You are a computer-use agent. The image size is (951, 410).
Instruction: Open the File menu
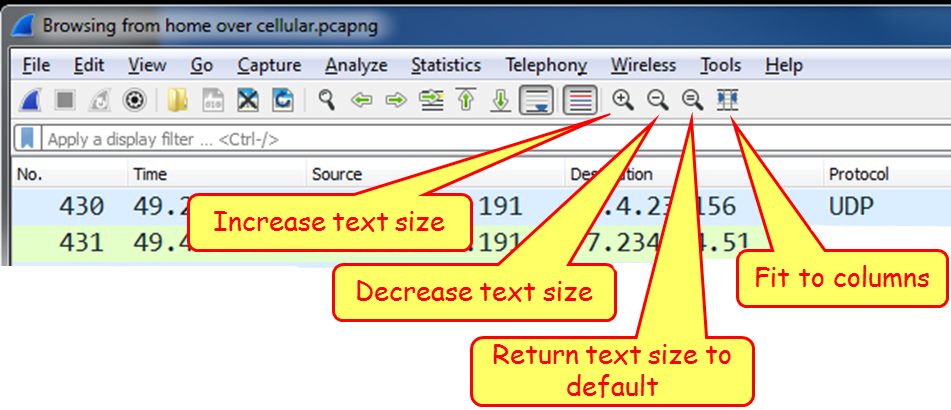(x=36, y=65)
